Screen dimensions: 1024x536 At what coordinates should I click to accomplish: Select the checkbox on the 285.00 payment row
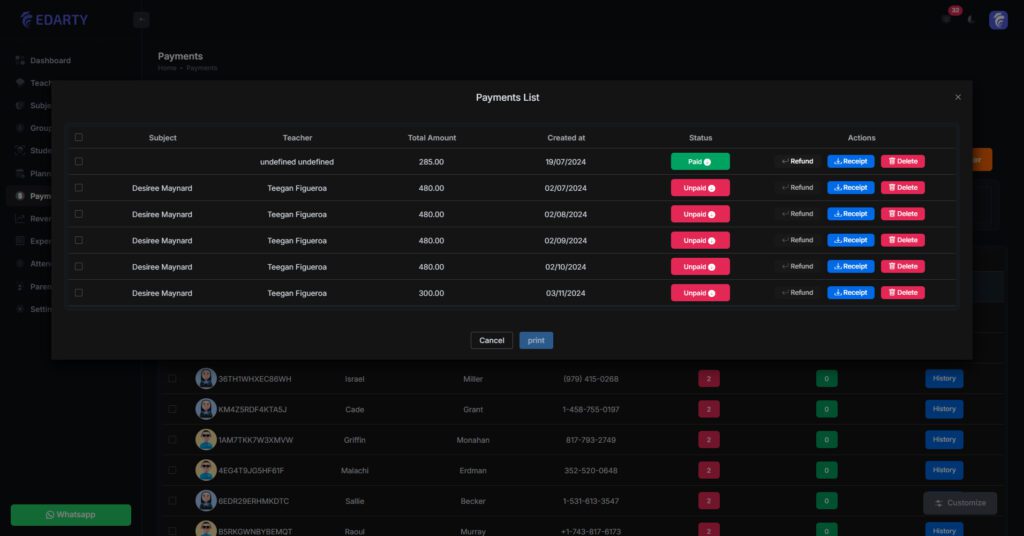pos(79,161)
